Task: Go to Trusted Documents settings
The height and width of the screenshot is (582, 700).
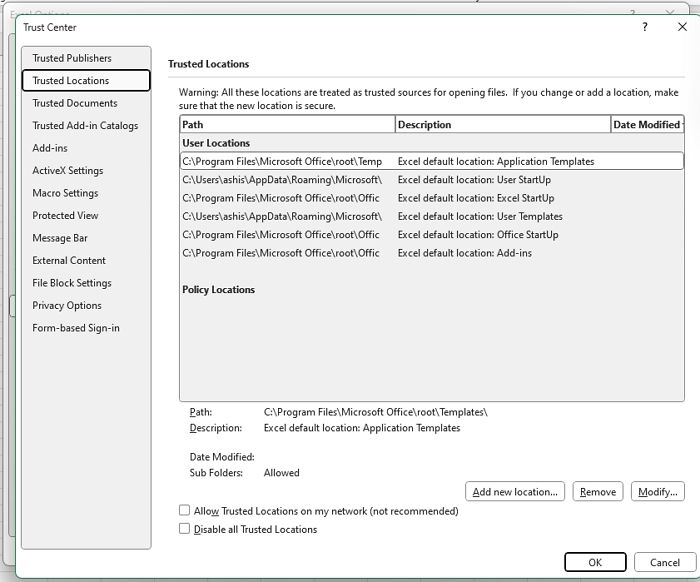Action: (86, 103)
